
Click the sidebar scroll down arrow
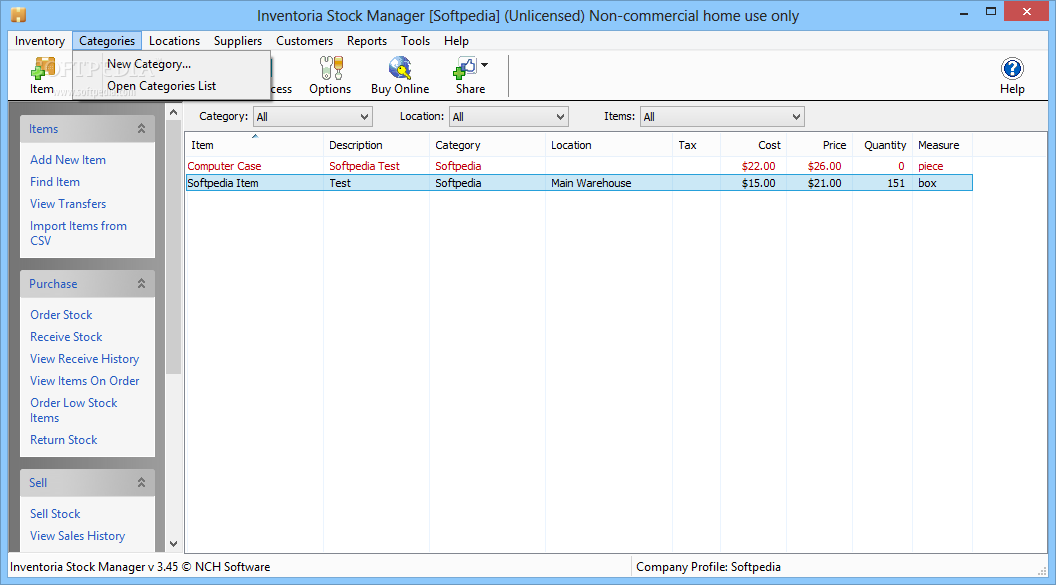click(174, 544)
